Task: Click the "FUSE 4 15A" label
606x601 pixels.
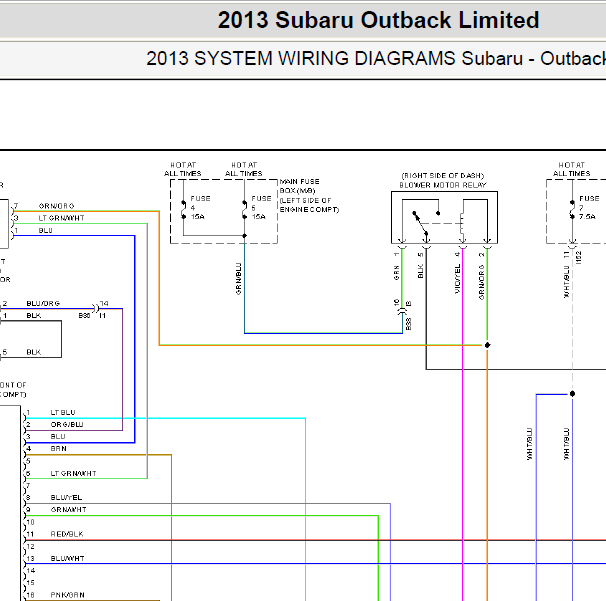Action: coord(200,208)
